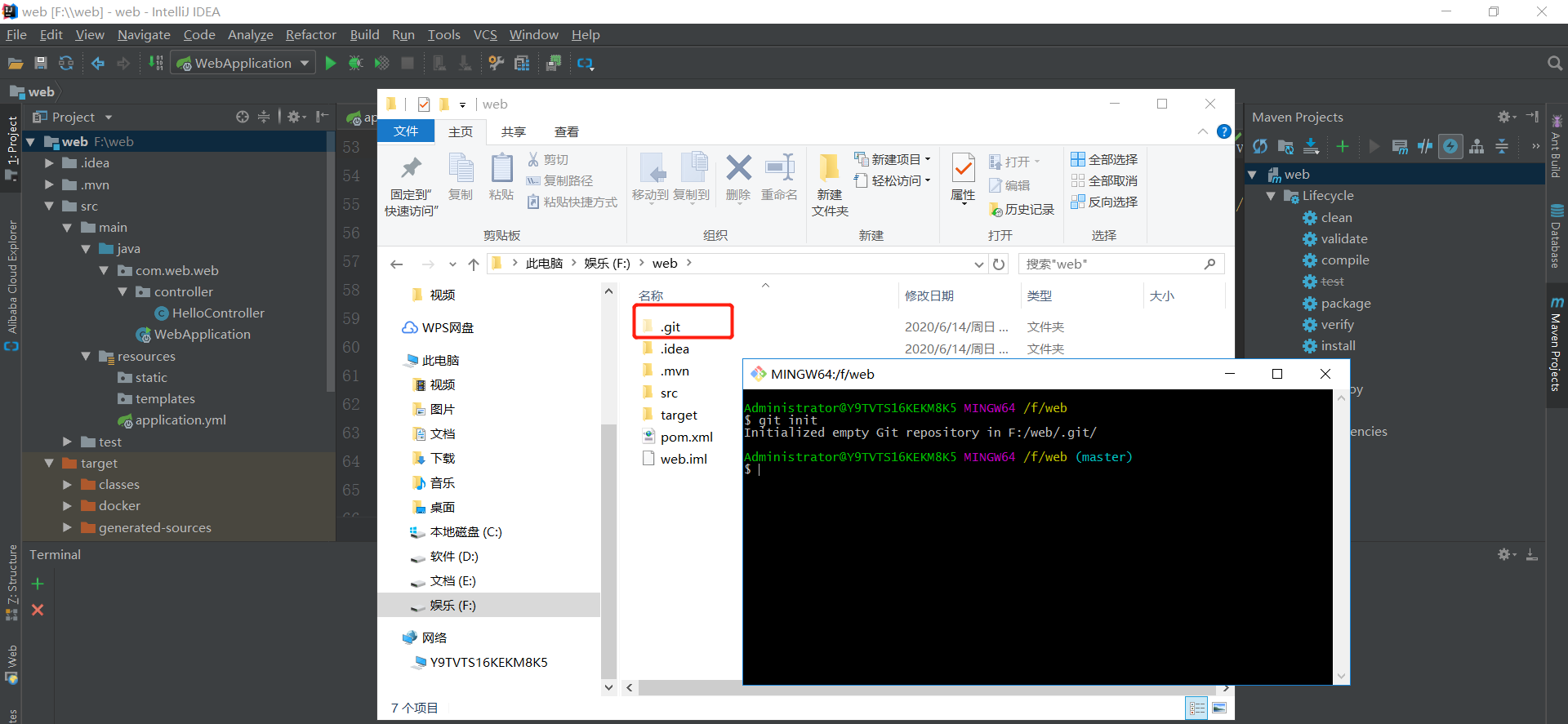Click the 属性 properties button in Explorer
Screen dimensions: 1568x724
point(964,178)
